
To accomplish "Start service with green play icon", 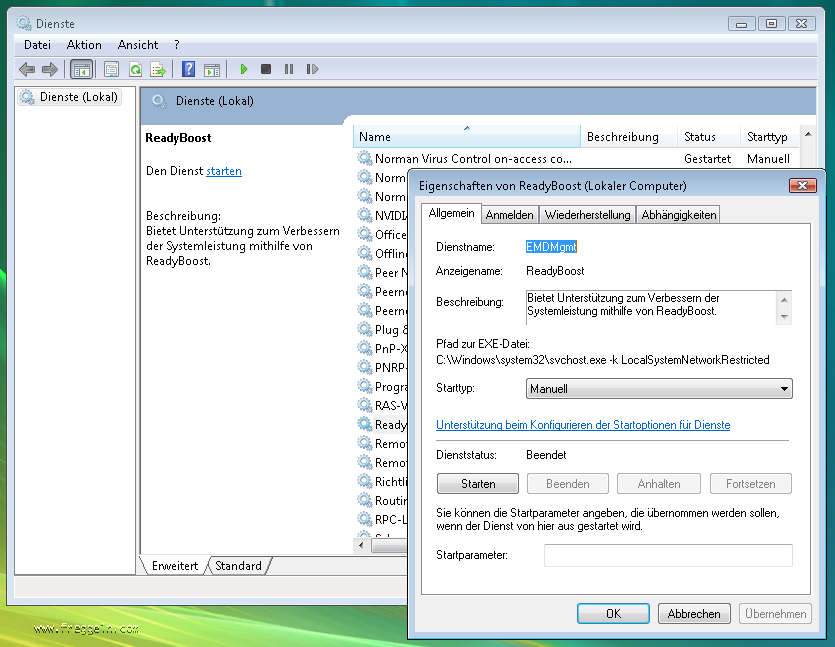I will click(243, 69).
